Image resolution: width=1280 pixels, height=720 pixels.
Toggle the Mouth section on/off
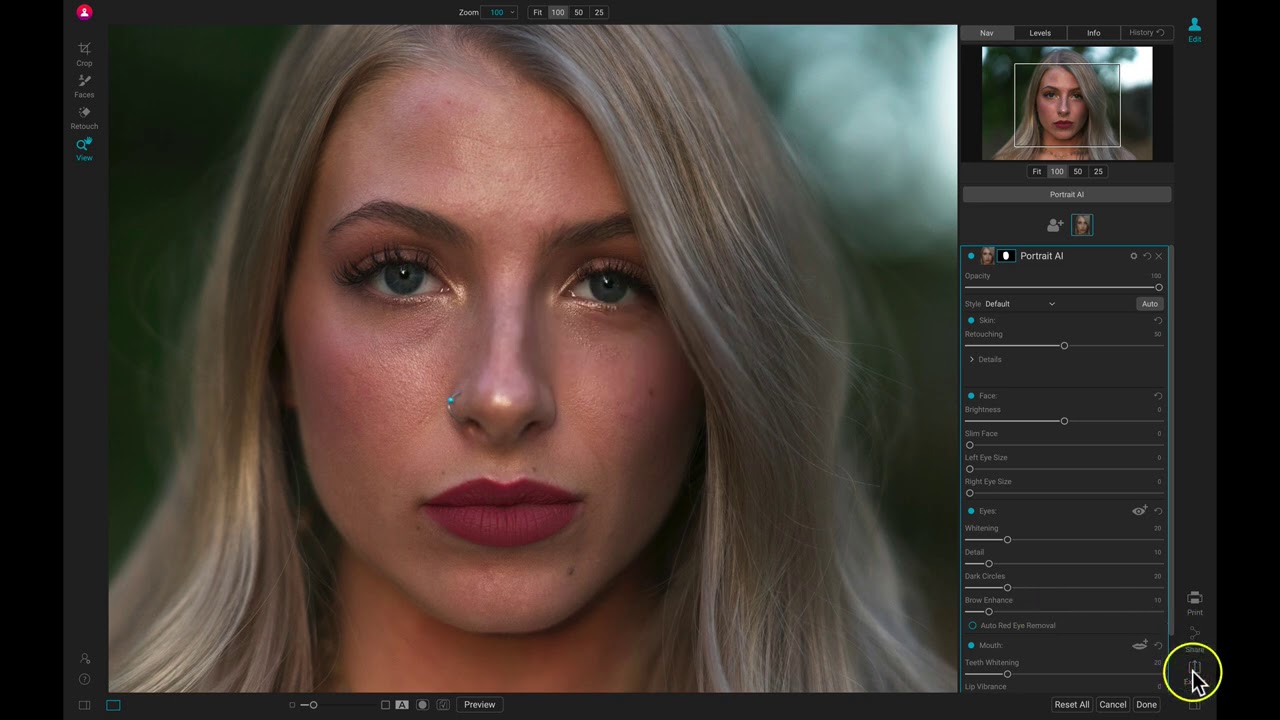click(971, 646)
